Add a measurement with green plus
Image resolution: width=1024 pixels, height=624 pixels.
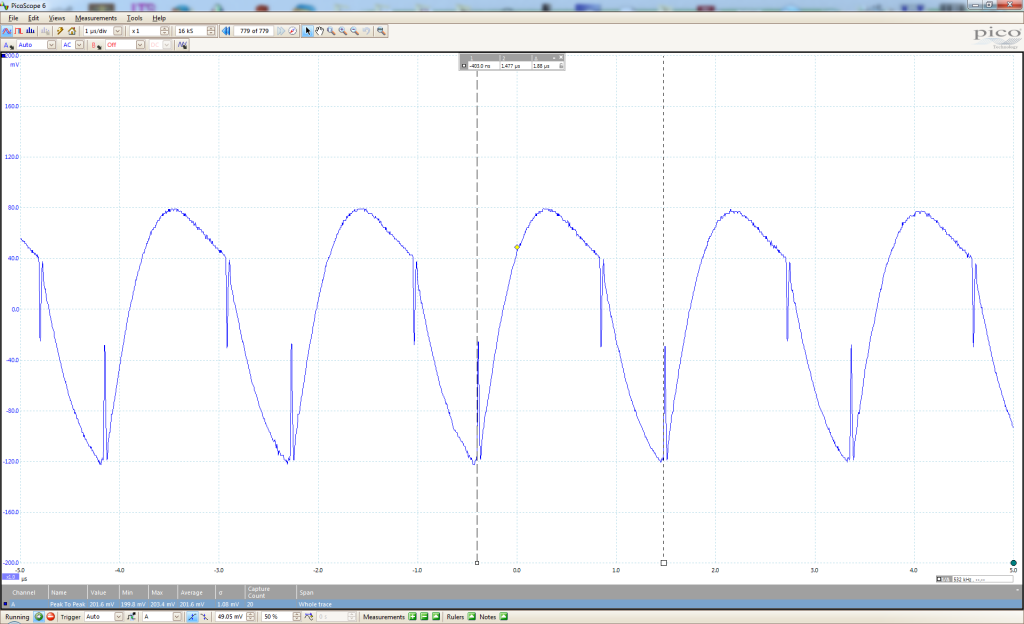coord(412,617)
